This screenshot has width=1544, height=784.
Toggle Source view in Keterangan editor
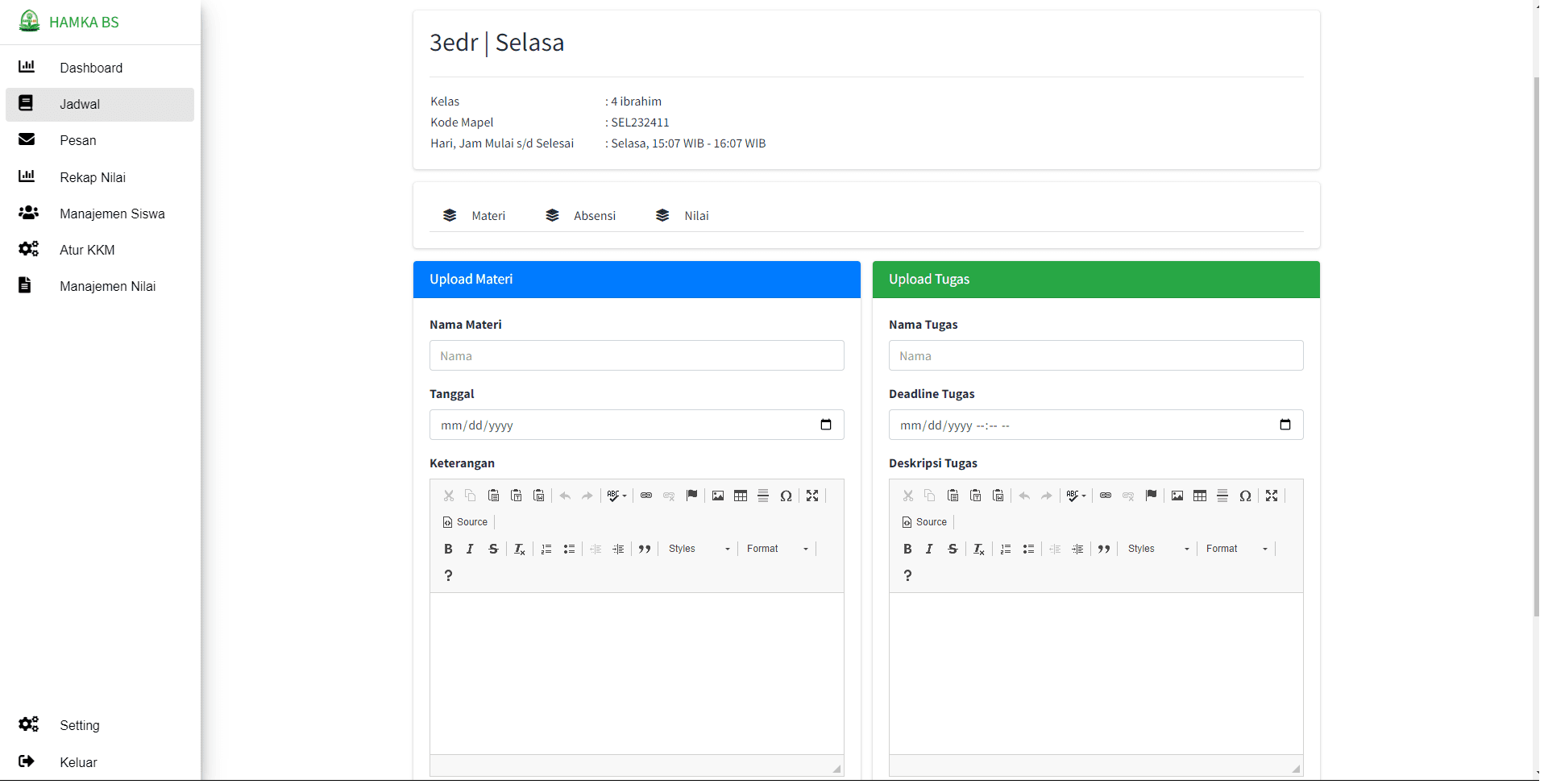tap(466, 522)
